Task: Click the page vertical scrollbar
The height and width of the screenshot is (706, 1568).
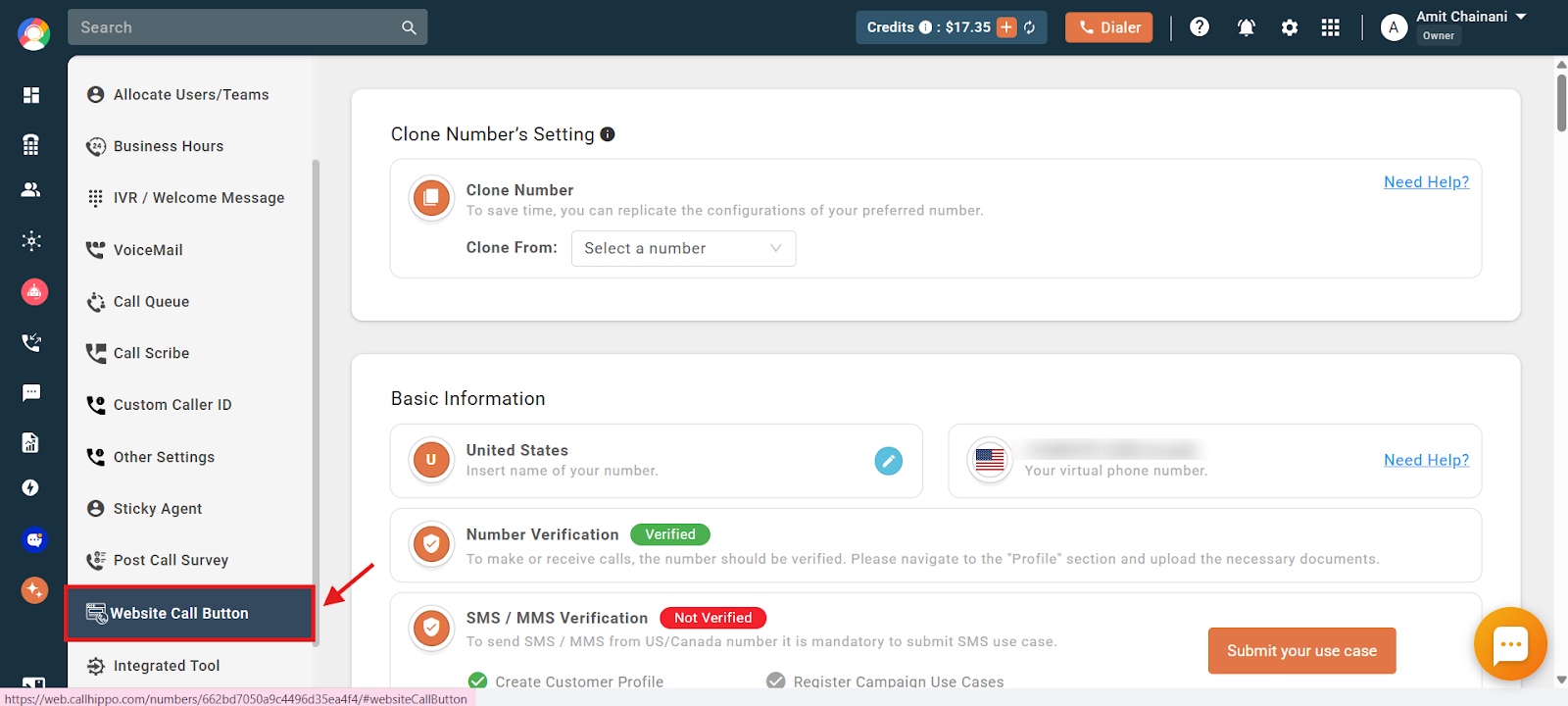Action: (1561, 103)
